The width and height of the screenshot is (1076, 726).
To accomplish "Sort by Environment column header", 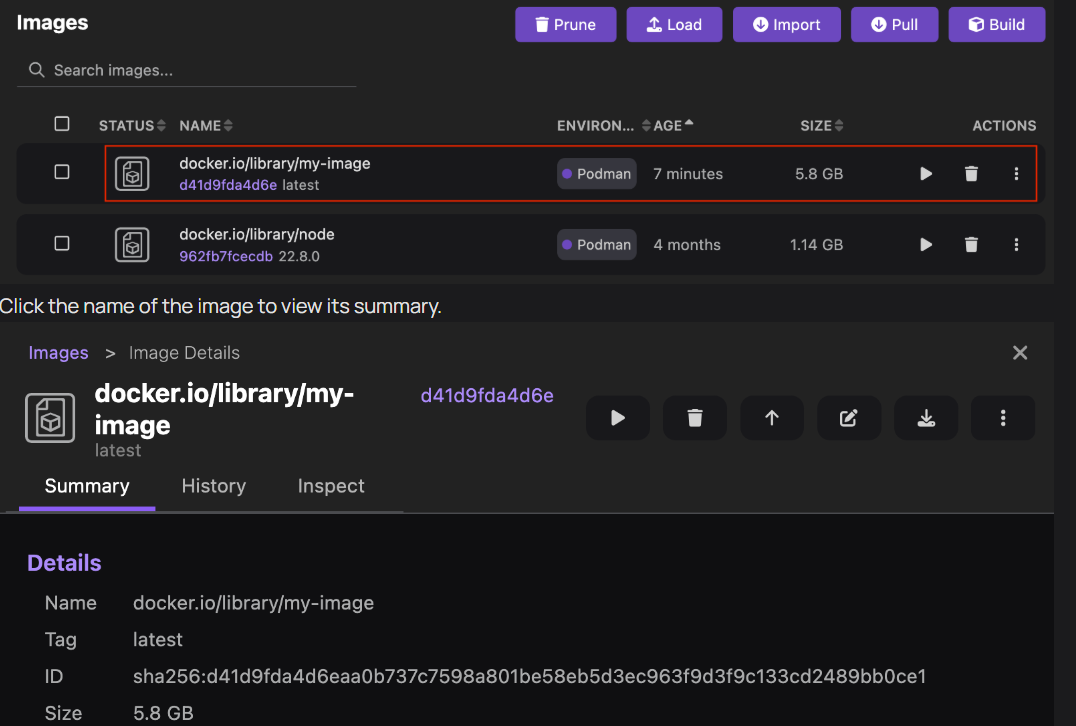I will tap(603, 126).
